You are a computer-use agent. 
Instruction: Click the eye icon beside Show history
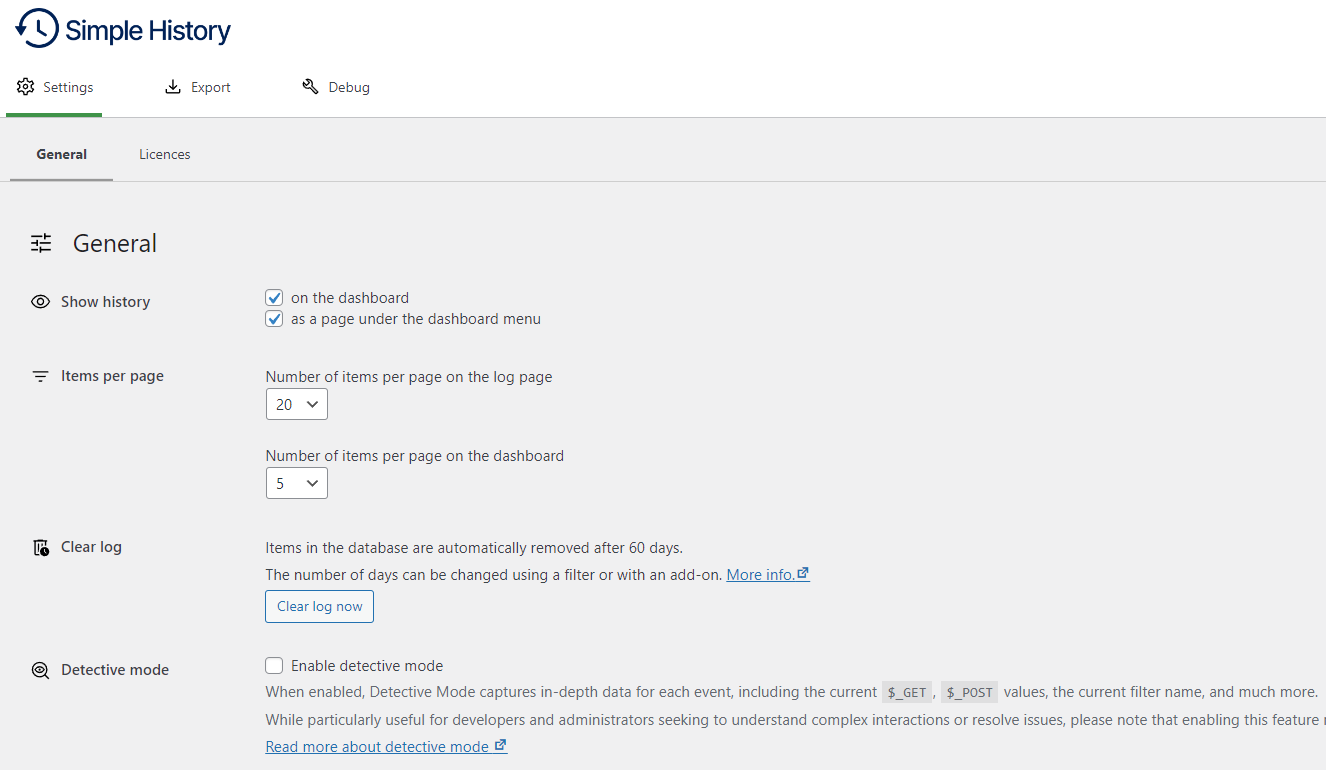pyautogui.click(x=40, y=301)
